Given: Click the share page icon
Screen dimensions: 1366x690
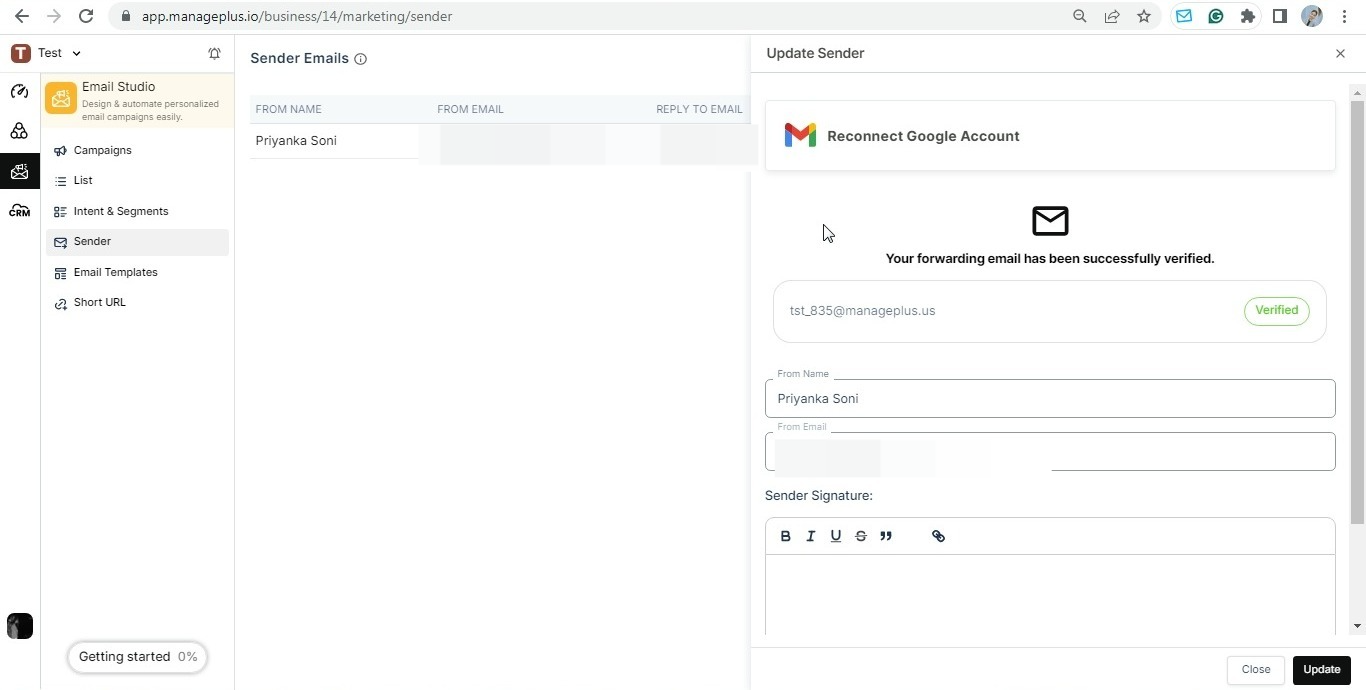Looking at the screenshot, I should click(x=1112, y=16).
